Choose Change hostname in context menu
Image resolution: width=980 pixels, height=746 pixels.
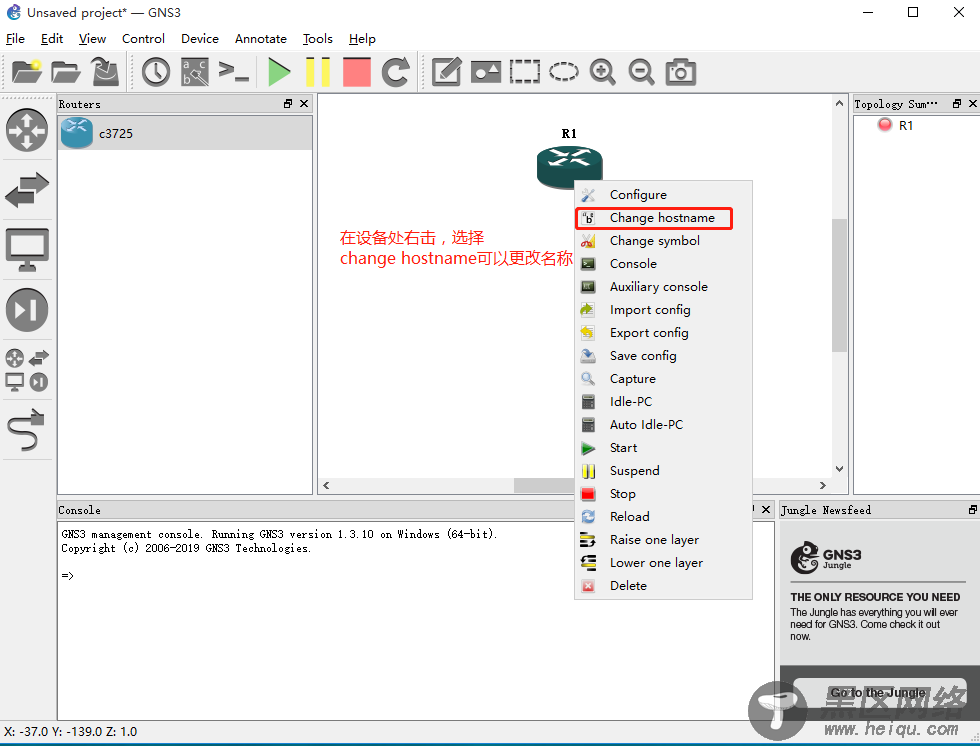tap(663, 217)
